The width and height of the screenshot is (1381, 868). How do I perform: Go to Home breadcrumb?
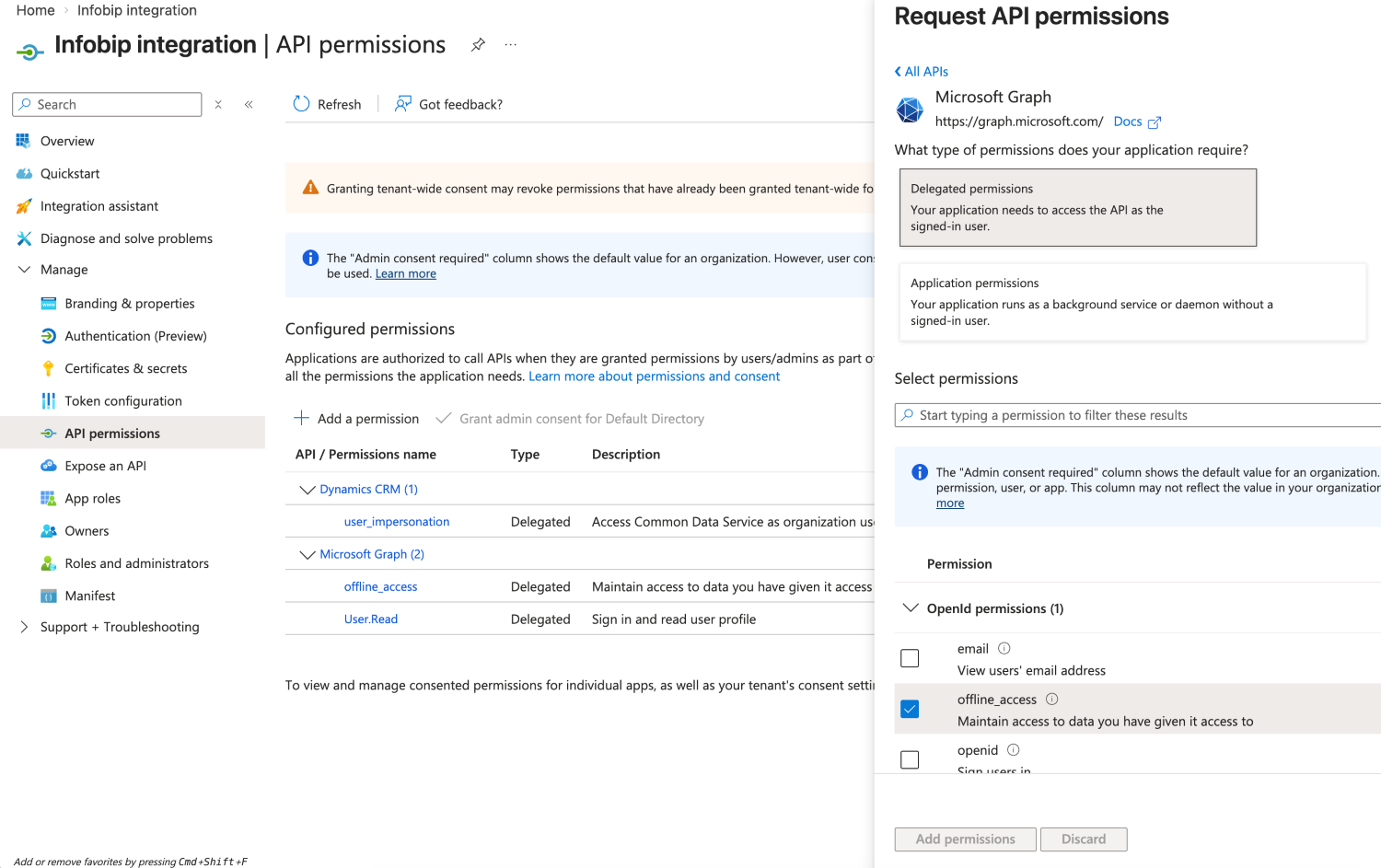(x=34, y=10)
